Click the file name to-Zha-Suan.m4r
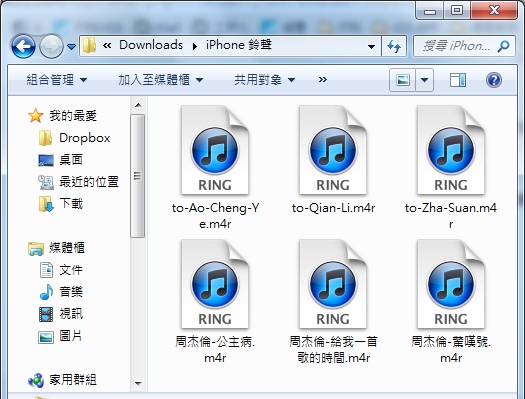The image size is (525, 399). click(x=451, y=216)
